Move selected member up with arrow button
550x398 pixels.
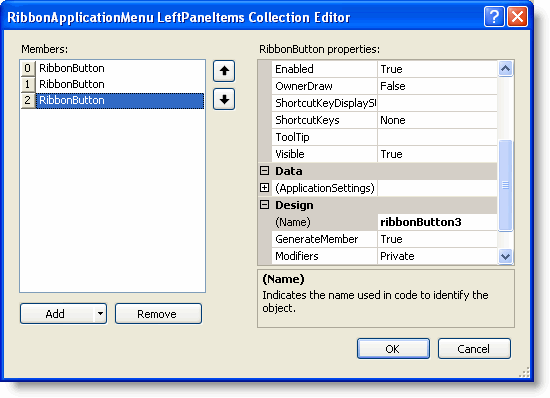click(x=224, y=71)
